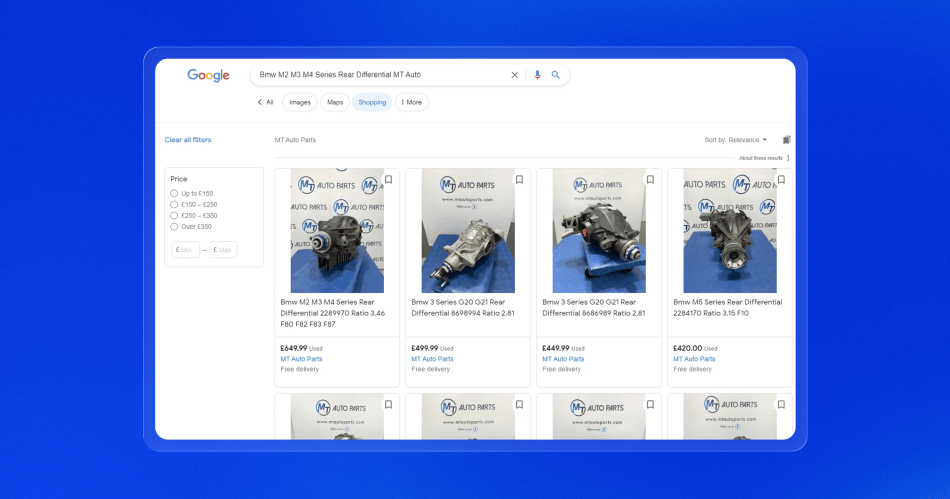Screen dimensions: 950x499
Task: Open MT Auto Parts seller link for £649.99 item
Action: (301, 359)
